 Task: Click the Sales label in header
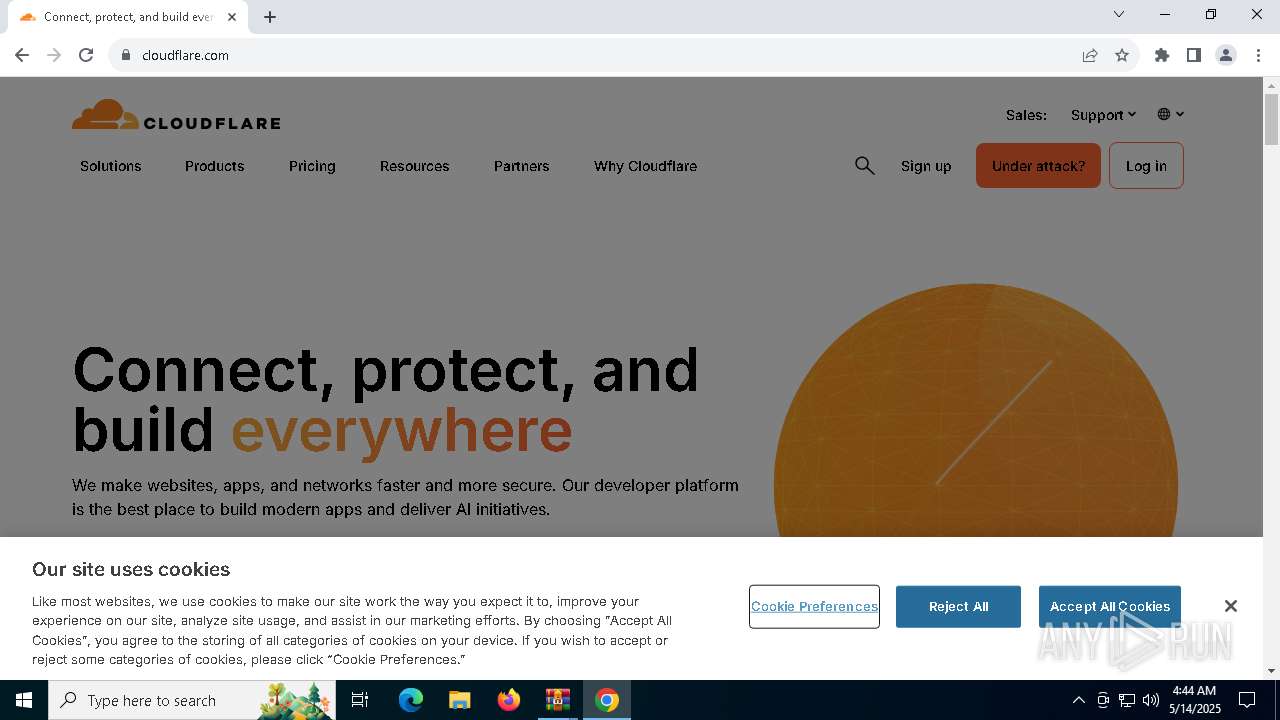click(x=1026, y=115)
